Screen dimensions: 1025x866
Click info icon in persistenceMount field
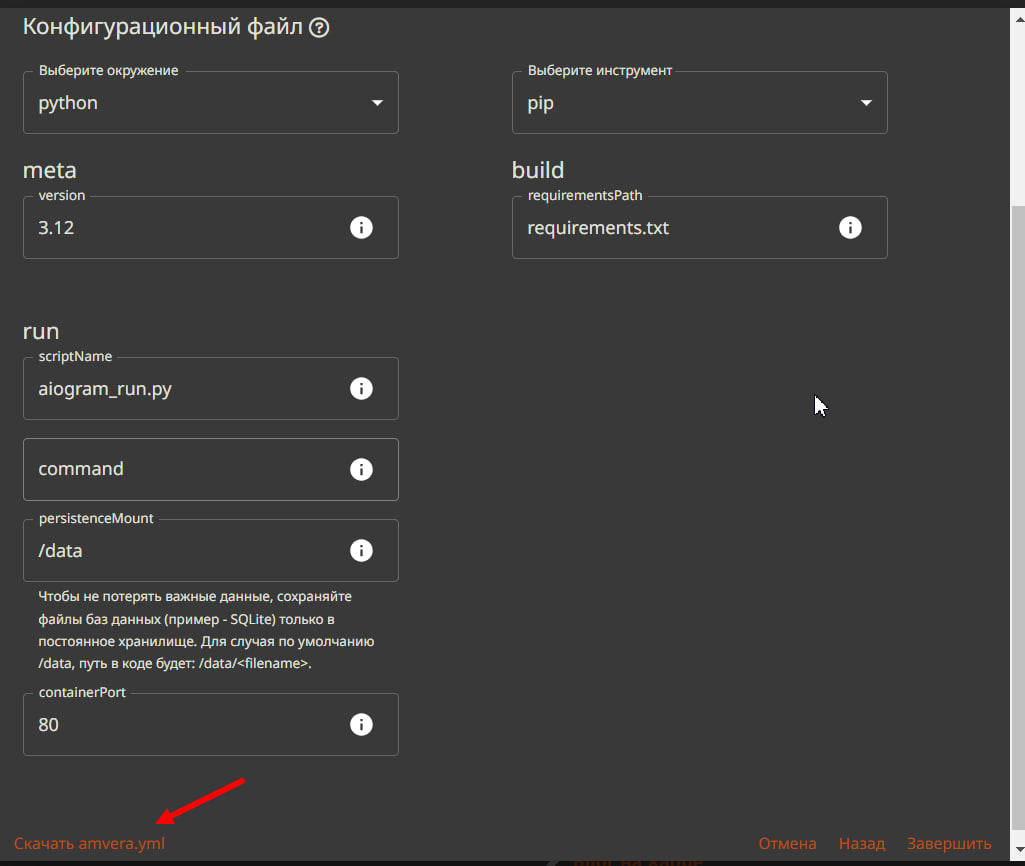tap(361, 550)
